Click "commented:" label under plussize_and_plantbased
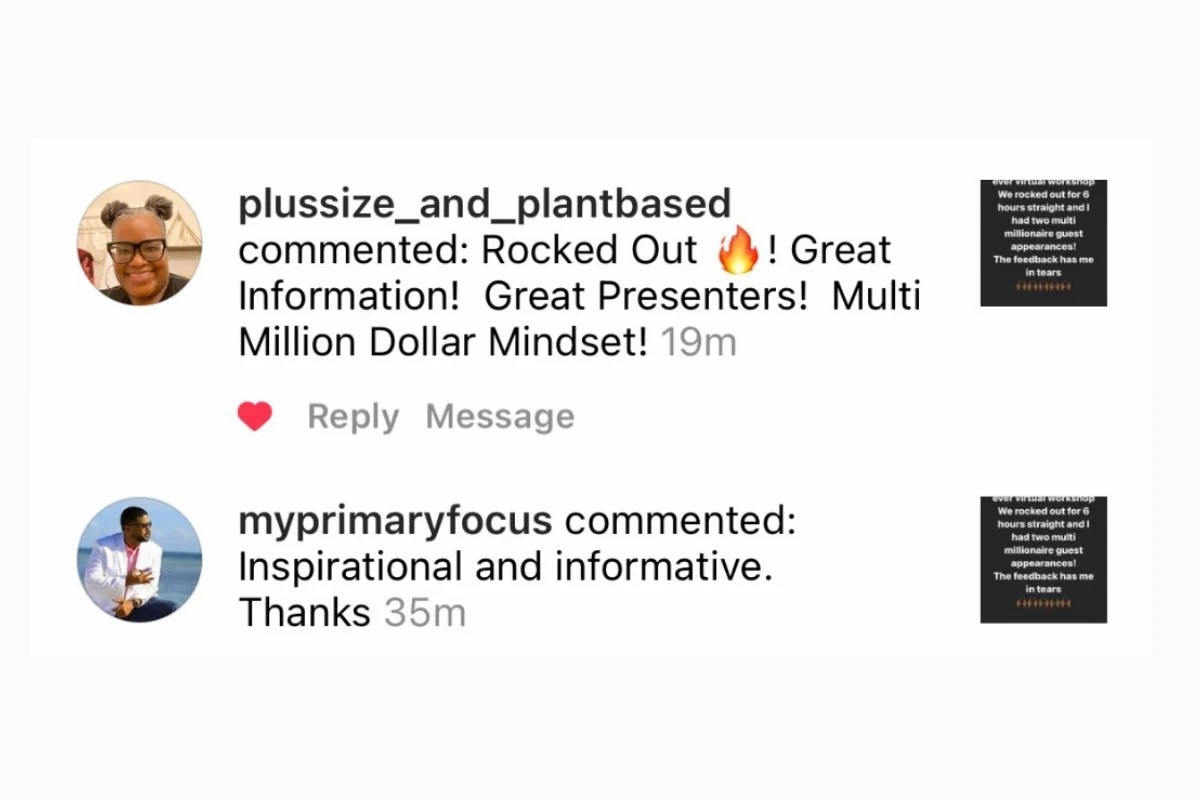The width and height of the screenshot is (1200, 800). (x=354, y=251)
